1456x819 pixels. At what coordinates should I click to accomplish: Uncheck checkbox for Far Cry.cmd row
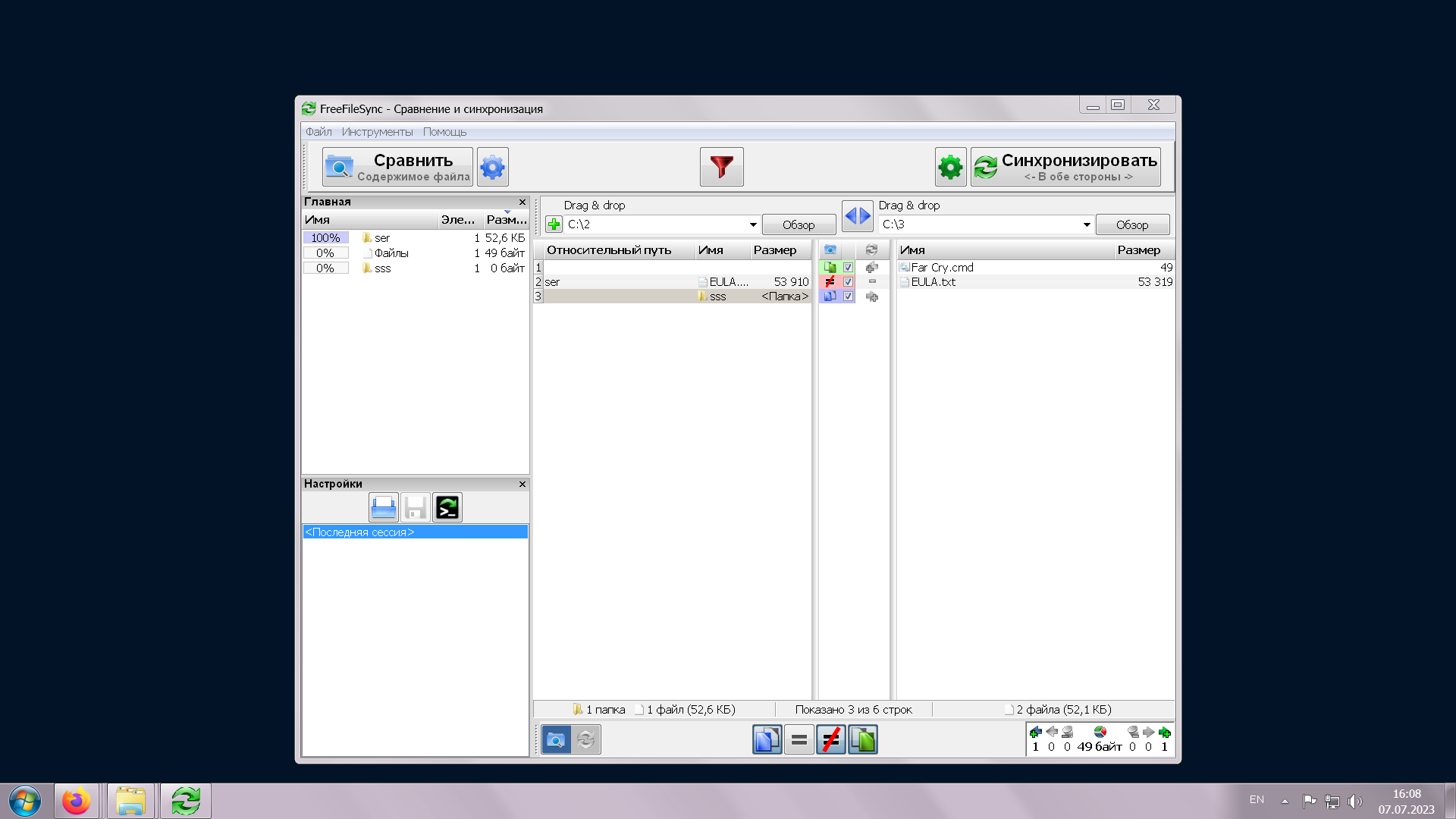[x=849, y=268]
